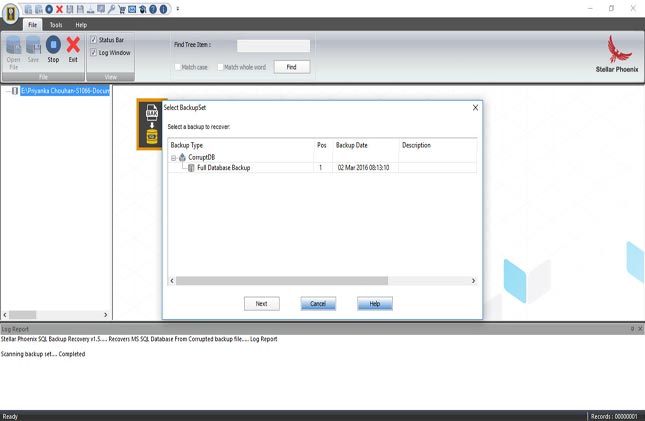Click the envelope email icon in quick access toolbar

tap(132, 9)
